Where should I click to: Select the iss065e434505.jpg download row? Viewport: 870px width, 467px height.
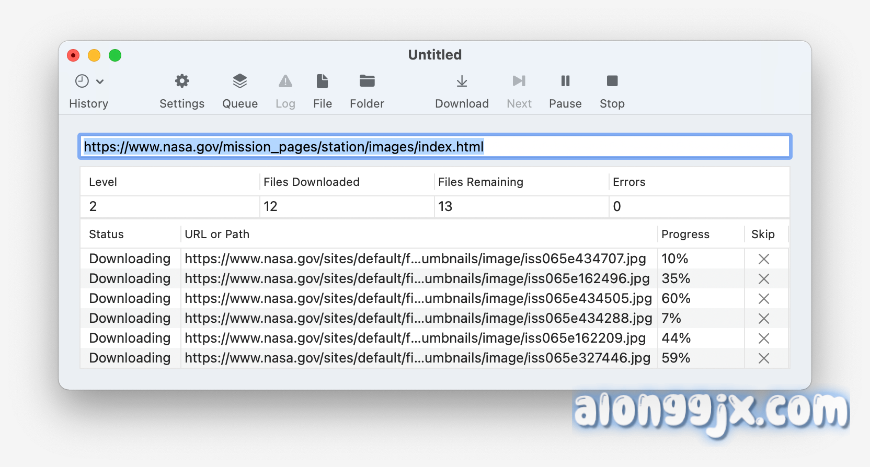point(418,299)
